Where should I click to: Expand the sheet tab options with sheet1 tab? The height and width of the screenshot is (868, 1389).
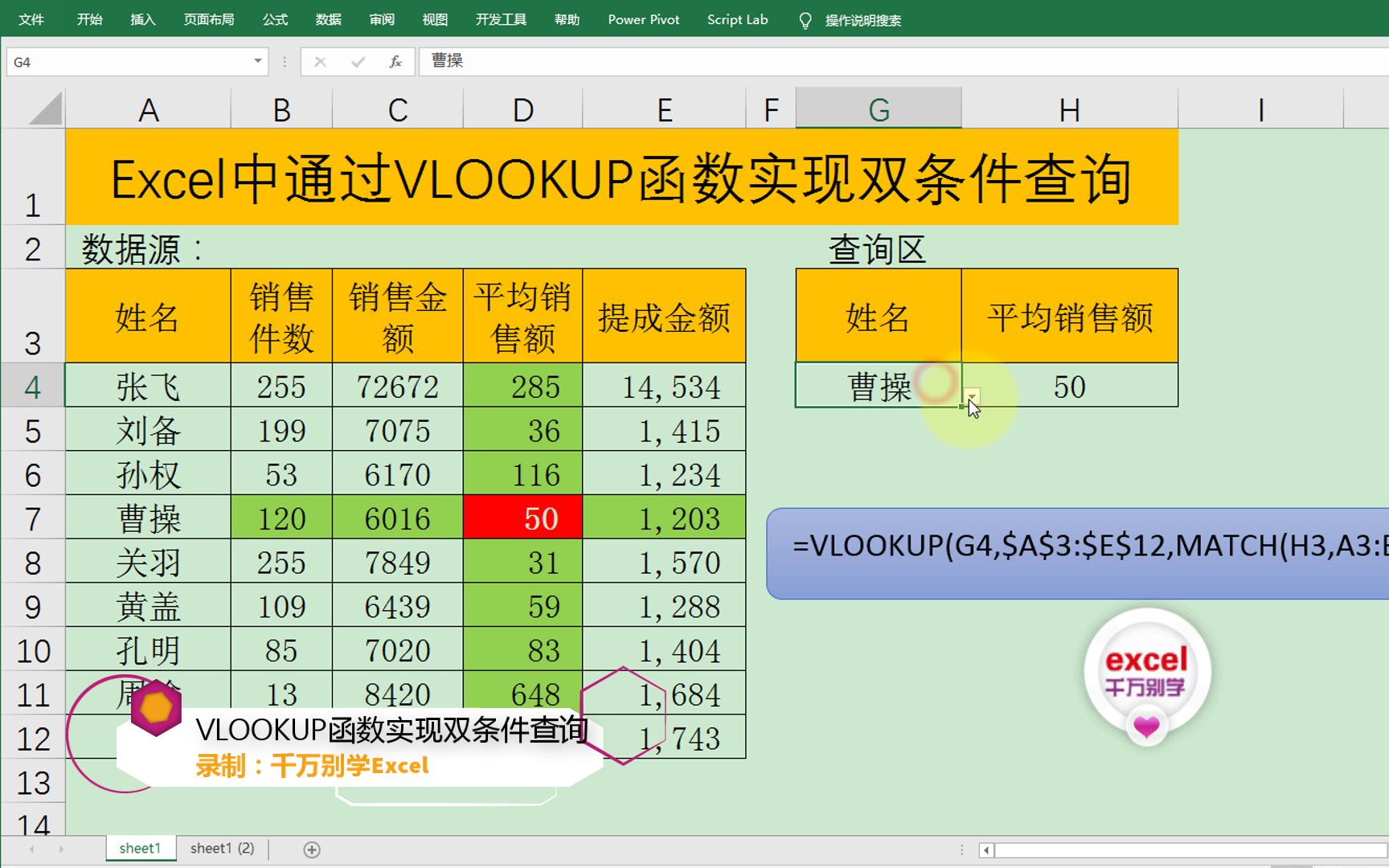click(x=139, y=848)
